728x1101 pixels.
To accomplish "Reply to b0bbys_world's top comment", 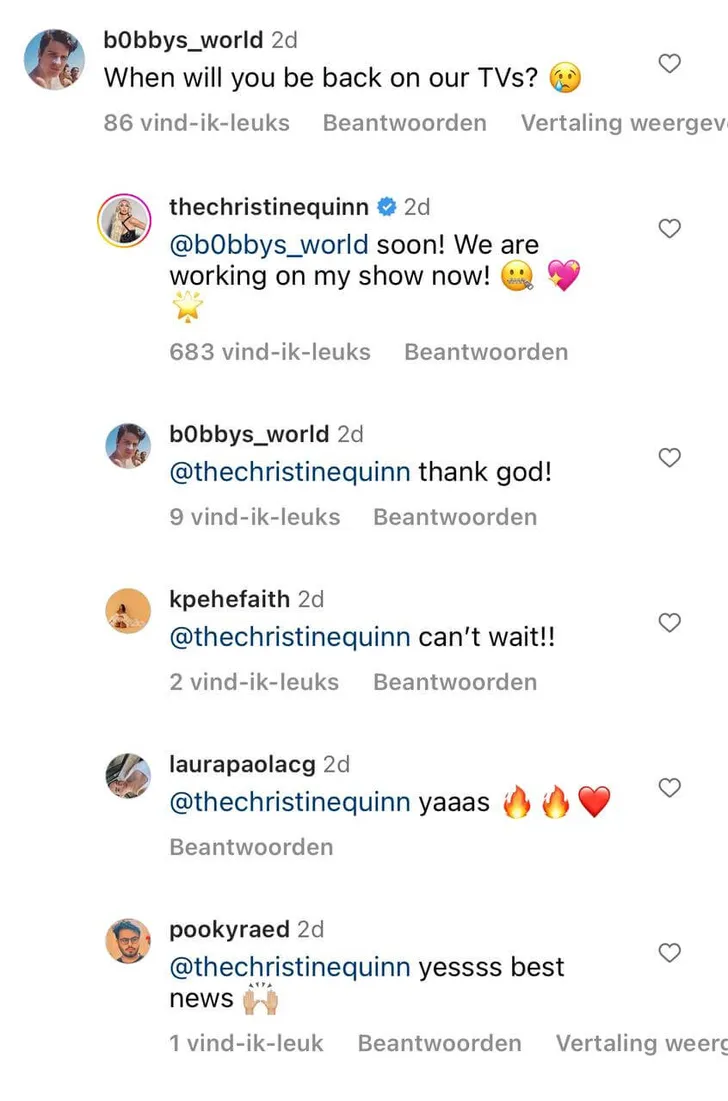I will 404,123.
